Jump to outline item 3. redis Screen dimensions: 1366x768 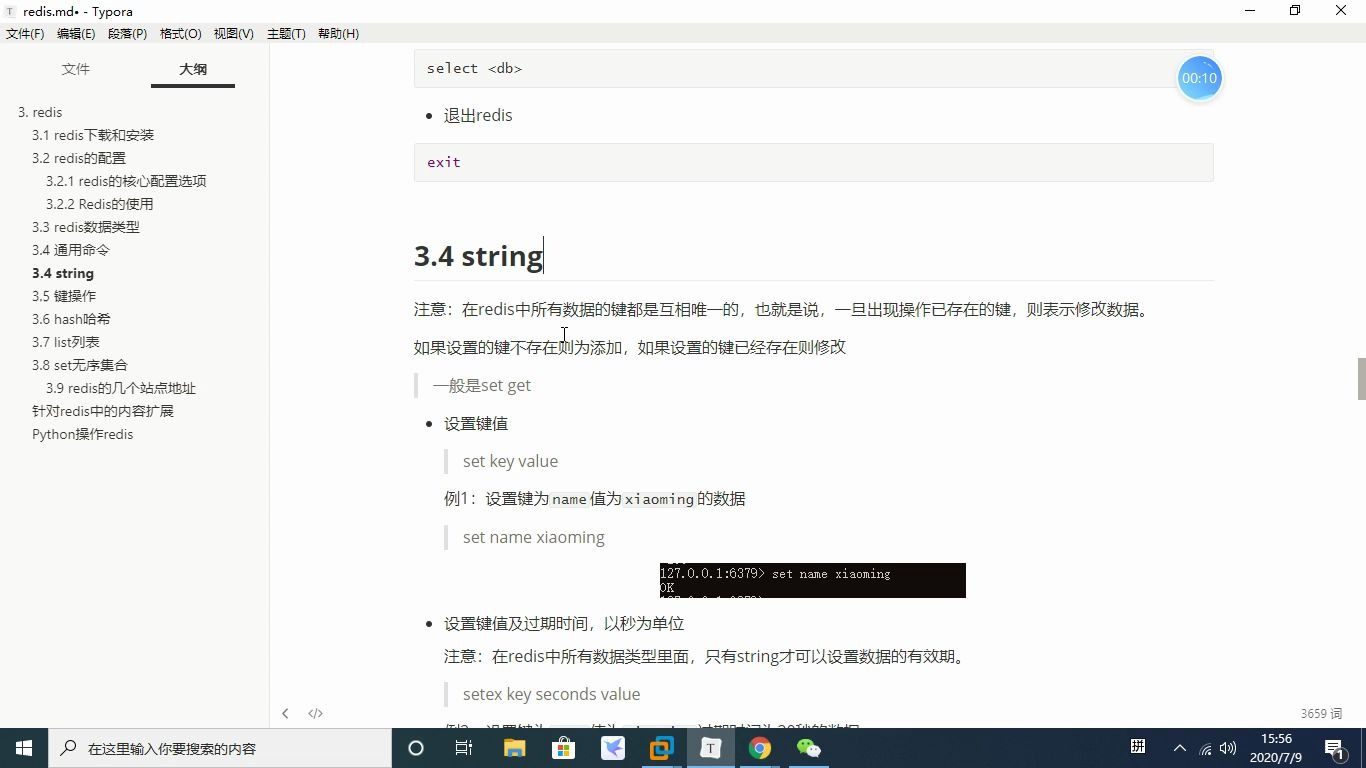(40, 112)
